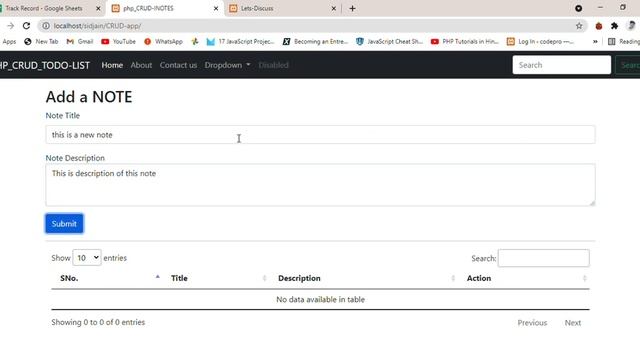Click the Next pagination link
This screenshot has height=360, width=640.
573,322
